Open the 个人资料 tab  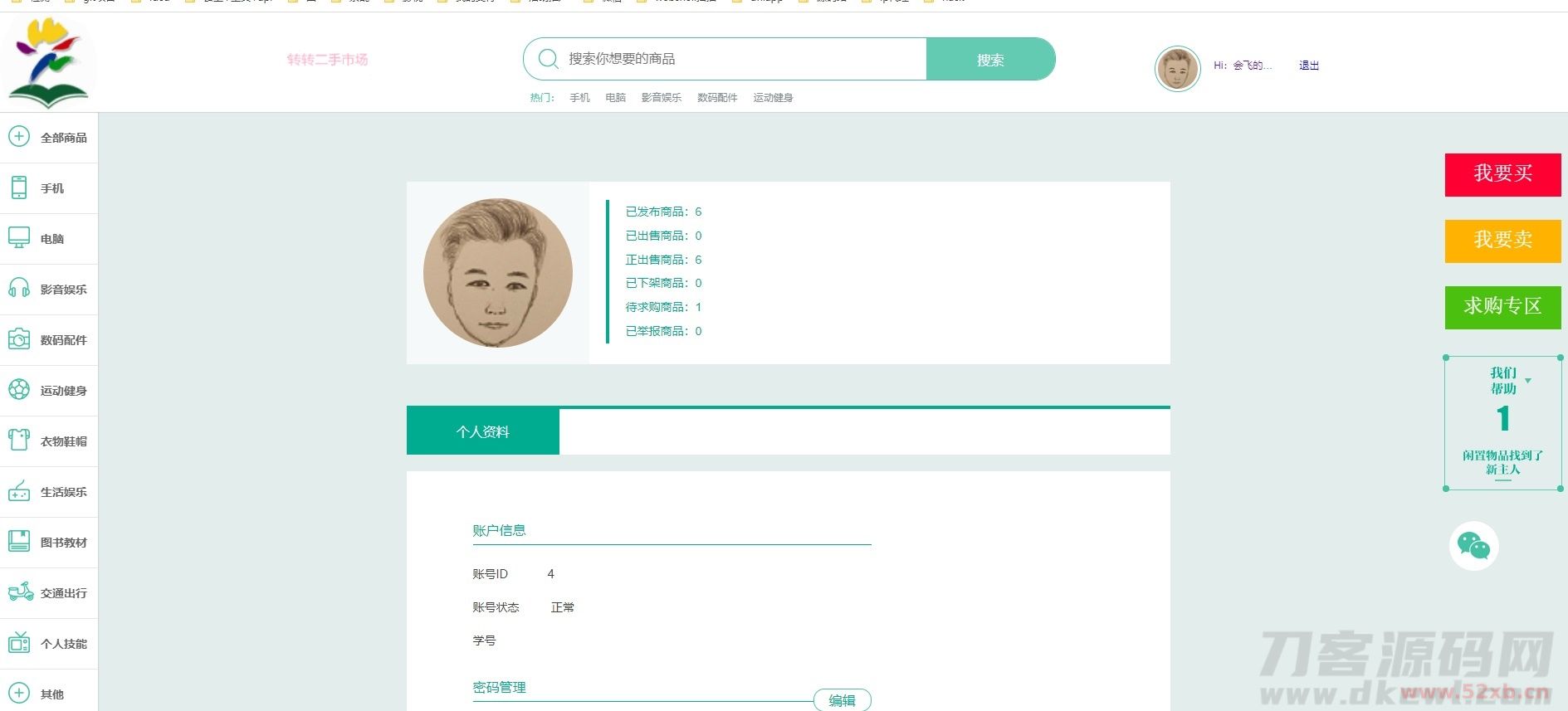click(x=482, y=431)
